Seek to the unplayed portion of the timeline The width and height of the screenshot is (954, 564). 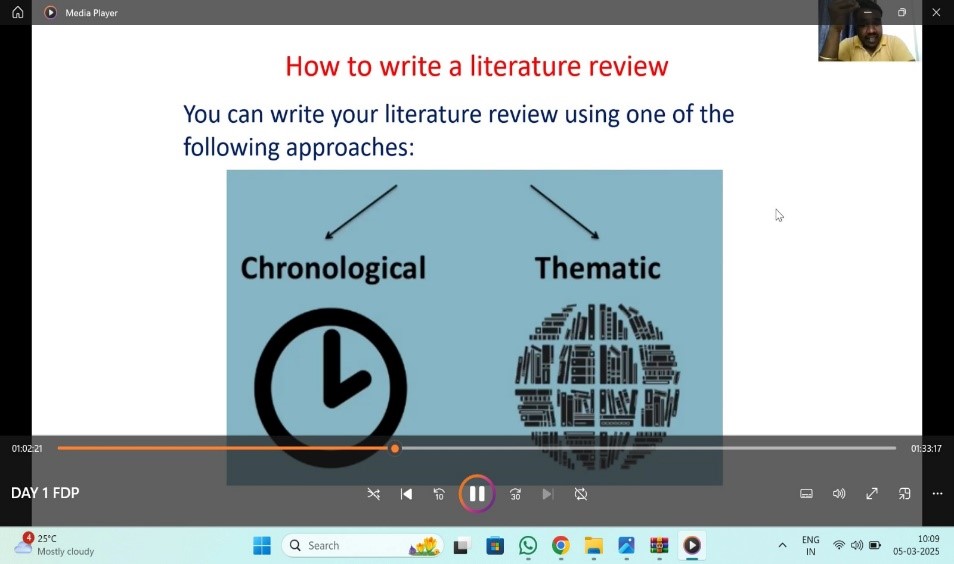pos(648,448)
